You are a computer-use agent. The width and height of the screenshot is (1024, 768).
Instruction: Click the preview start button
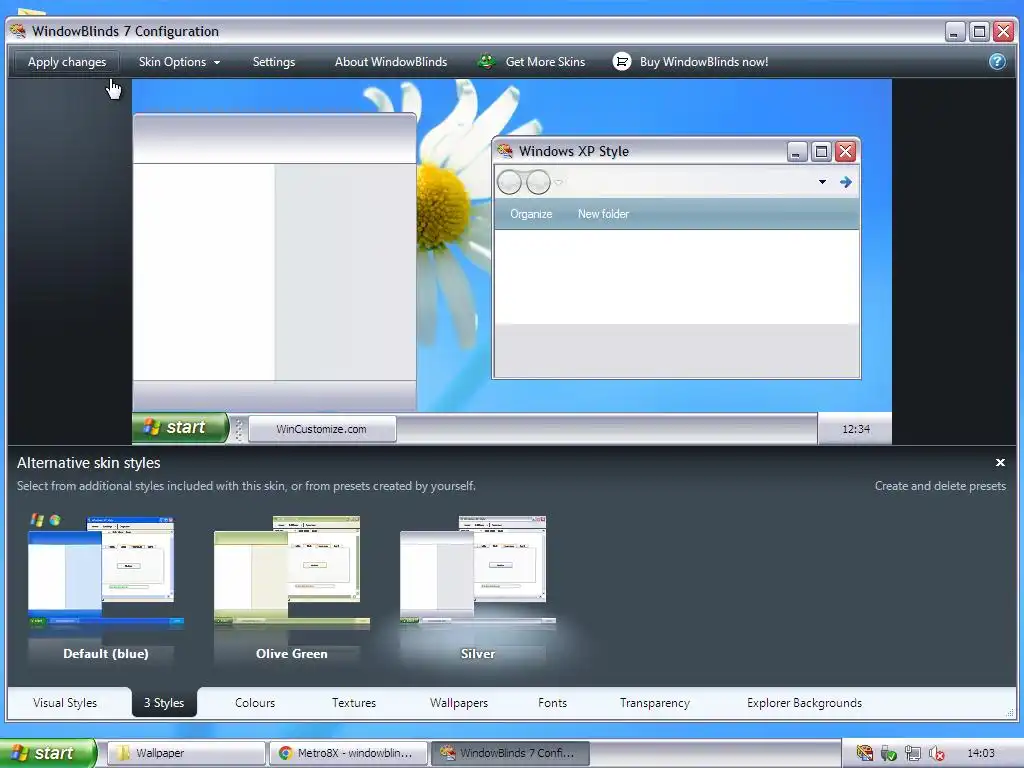[x=180, y=428]
